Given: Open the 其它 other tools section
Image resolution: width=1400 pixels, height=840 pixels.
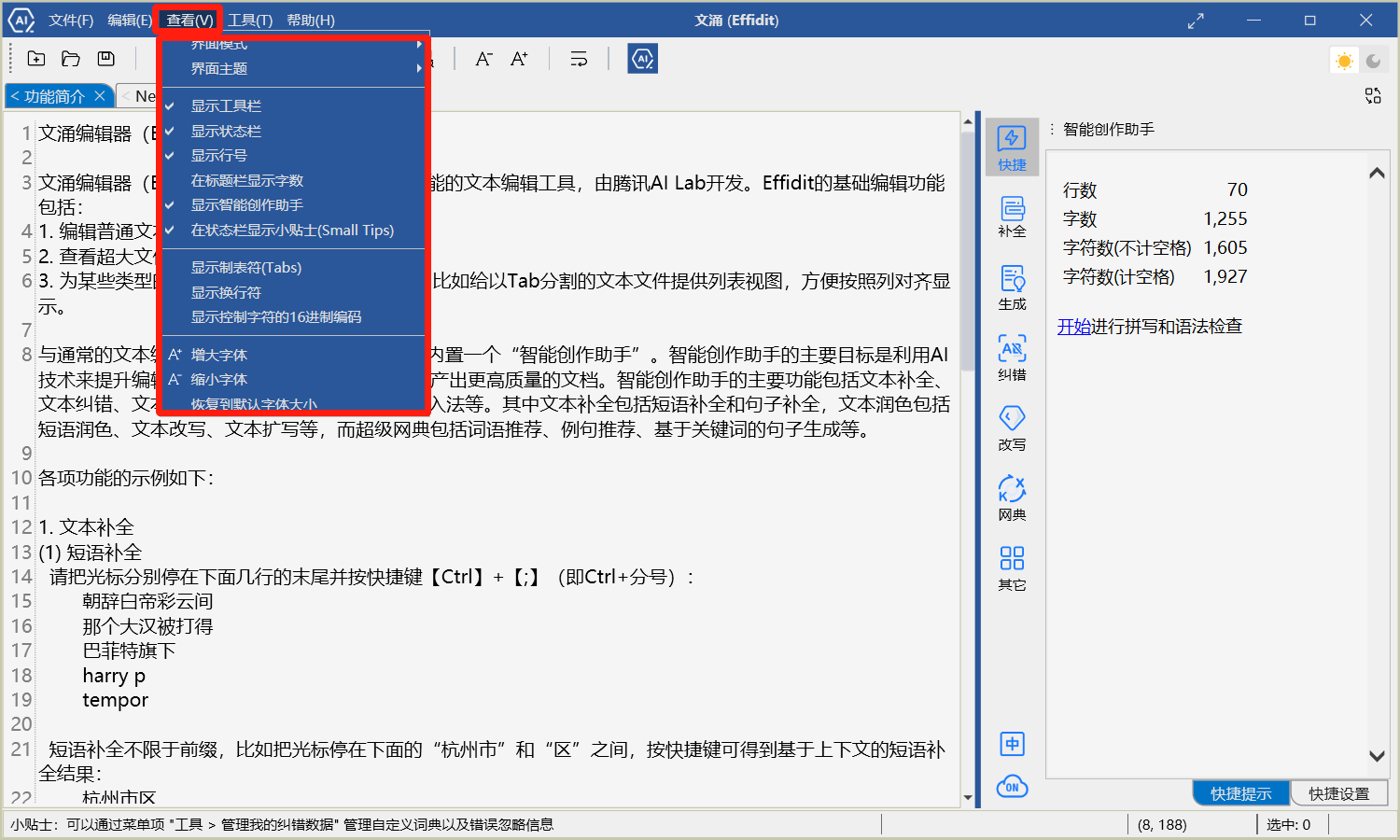Looking at the screenshot, I should (x=1012, y=568).
